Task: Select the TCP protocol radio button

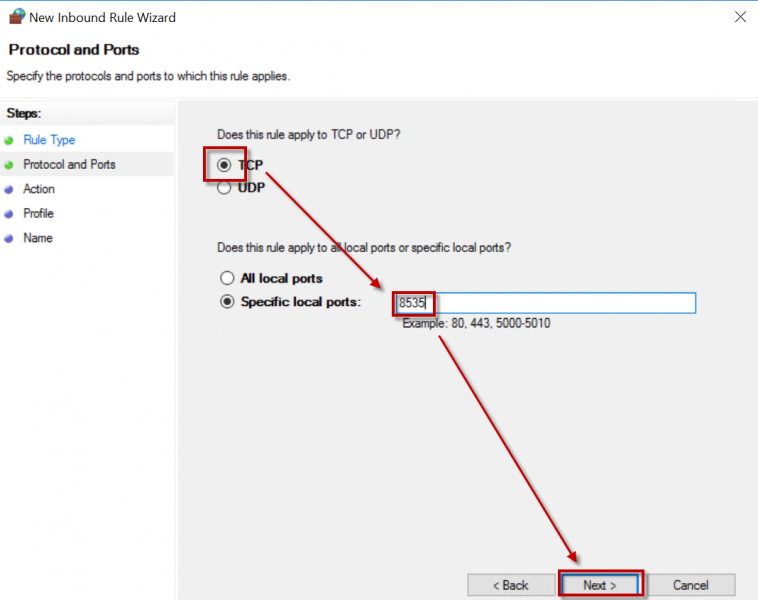Action: coord(225,165)
